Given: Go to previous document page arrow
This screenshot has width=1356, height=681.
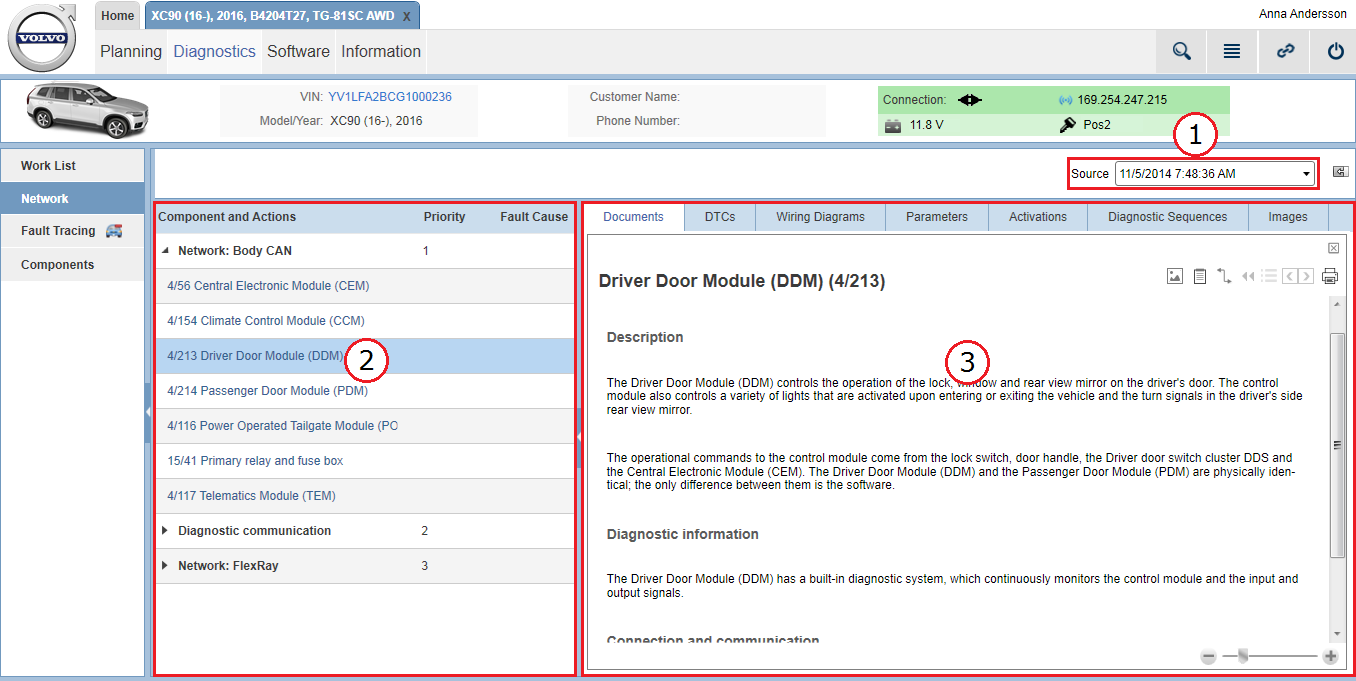Looking at the screenshot, I should 1289,276.
